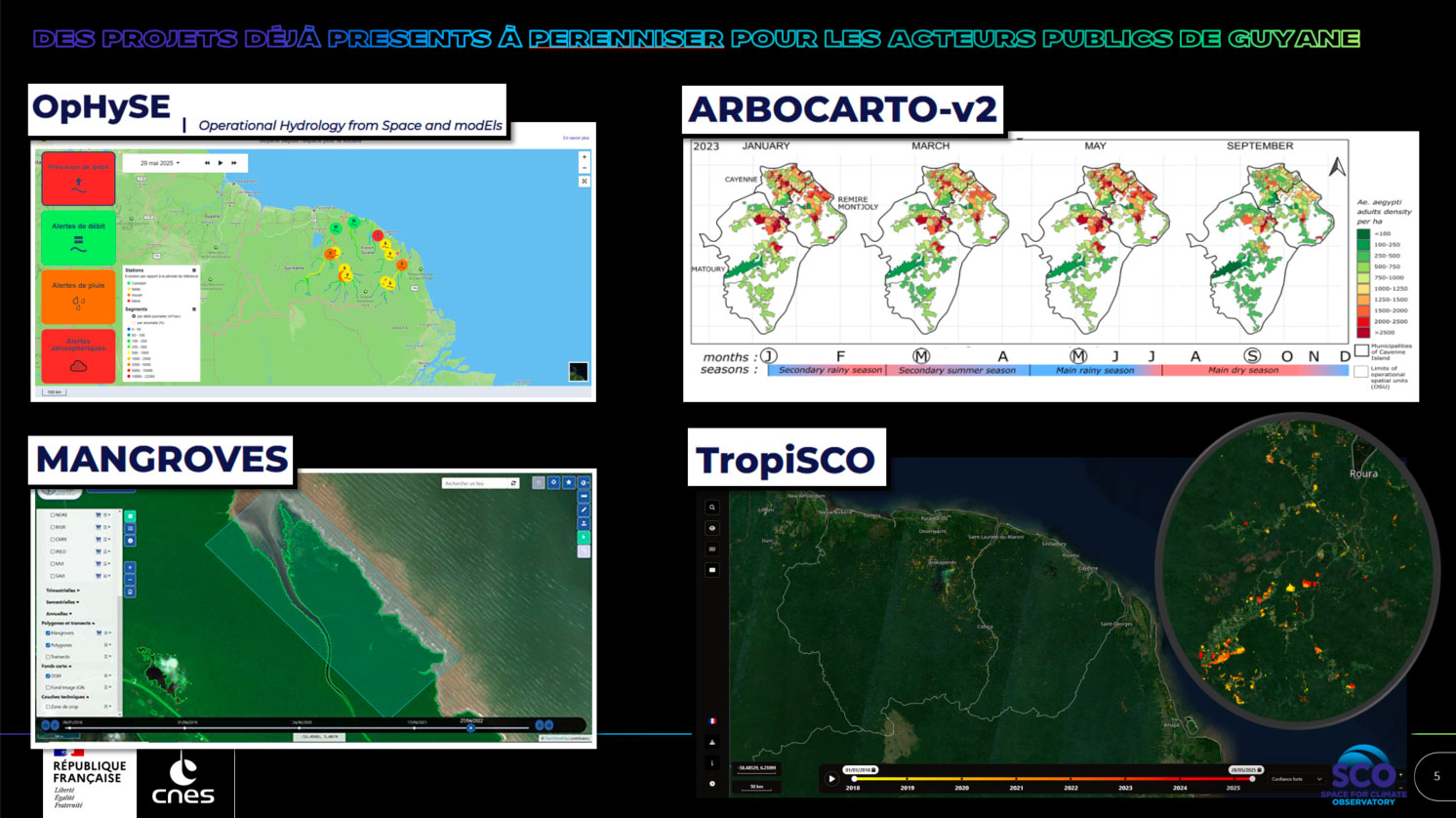Open the Alertes de débit tile in OpHySE
The width and height of the screenshot is (1456, 818).
click(x=78, y=238)
